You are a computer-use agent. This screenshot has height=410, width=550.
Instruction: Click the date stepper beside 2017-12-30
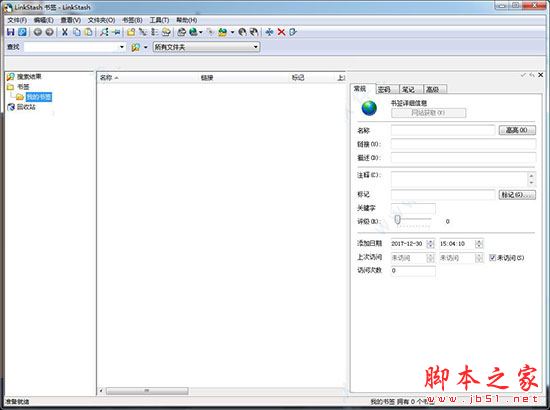430,244
